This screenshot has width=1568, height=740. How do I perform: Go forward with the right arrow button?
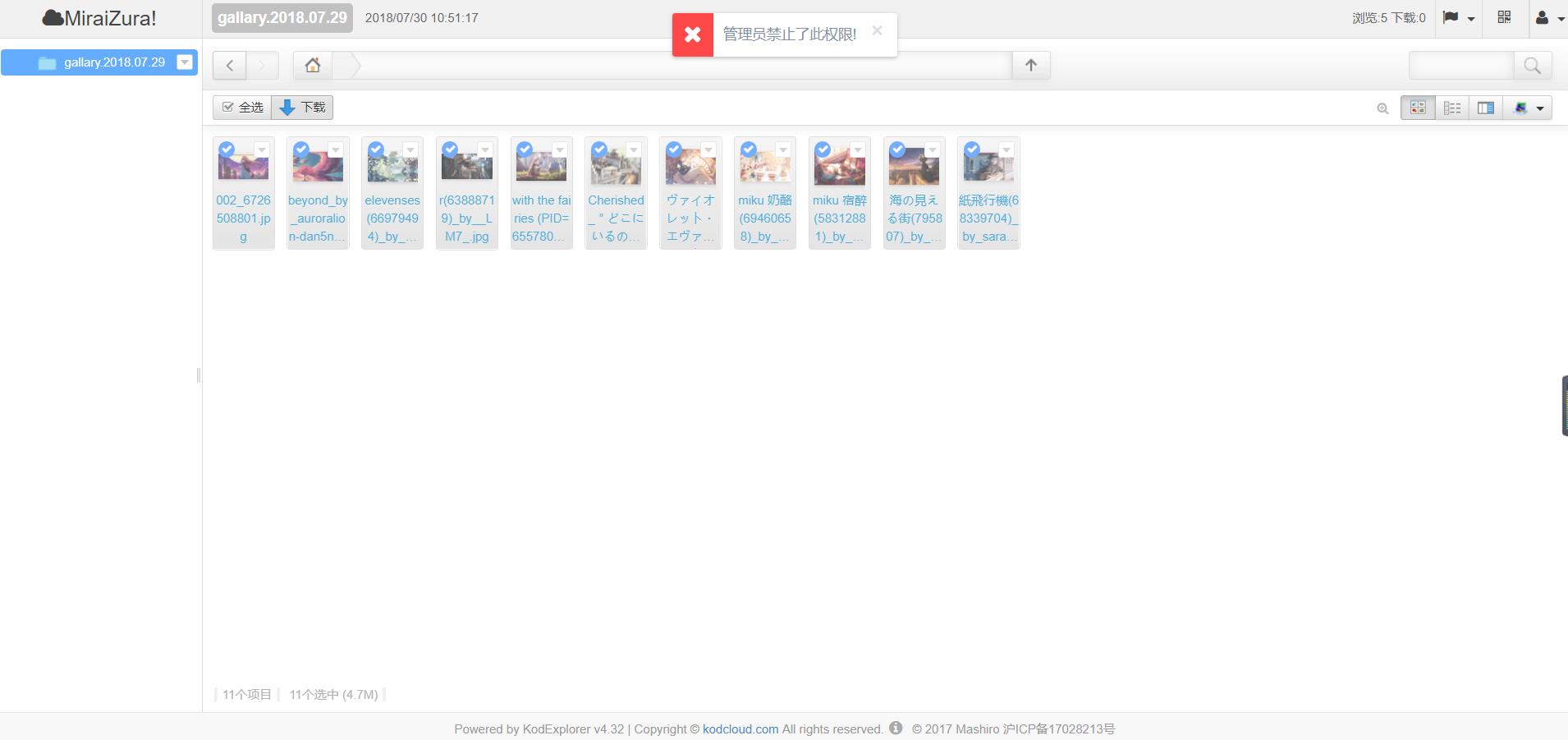click(262, 66)
